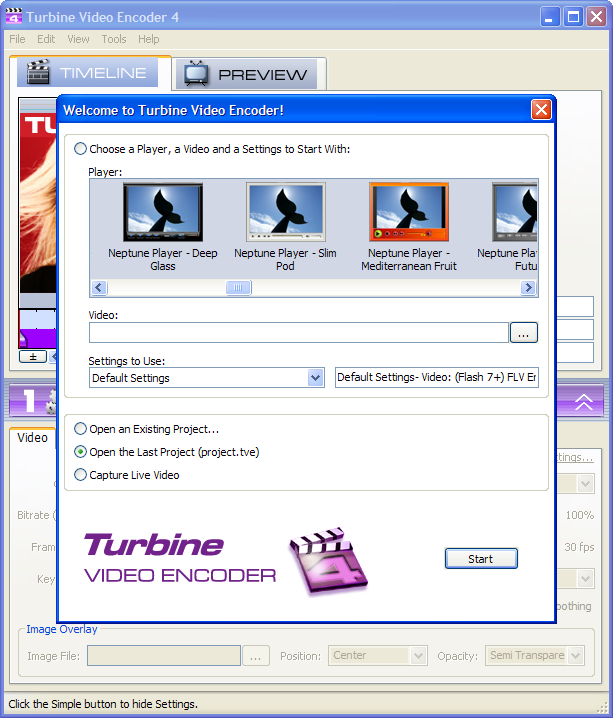Click the plus/minus zoom button under timeline
The height and width of the screenshot is (718, 613).
pyautogui.click(x=33, y=356)
